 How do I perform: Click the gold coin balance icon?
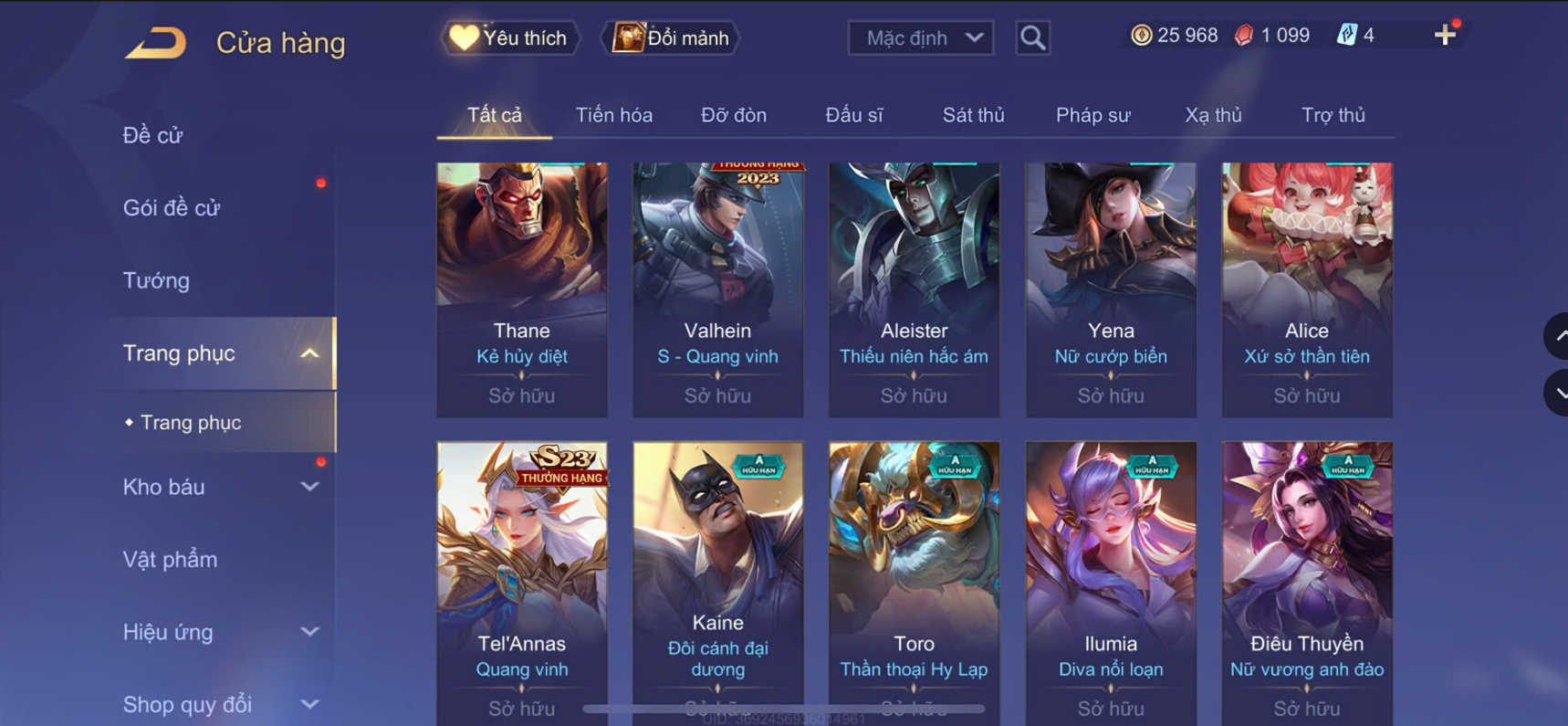1141,36
